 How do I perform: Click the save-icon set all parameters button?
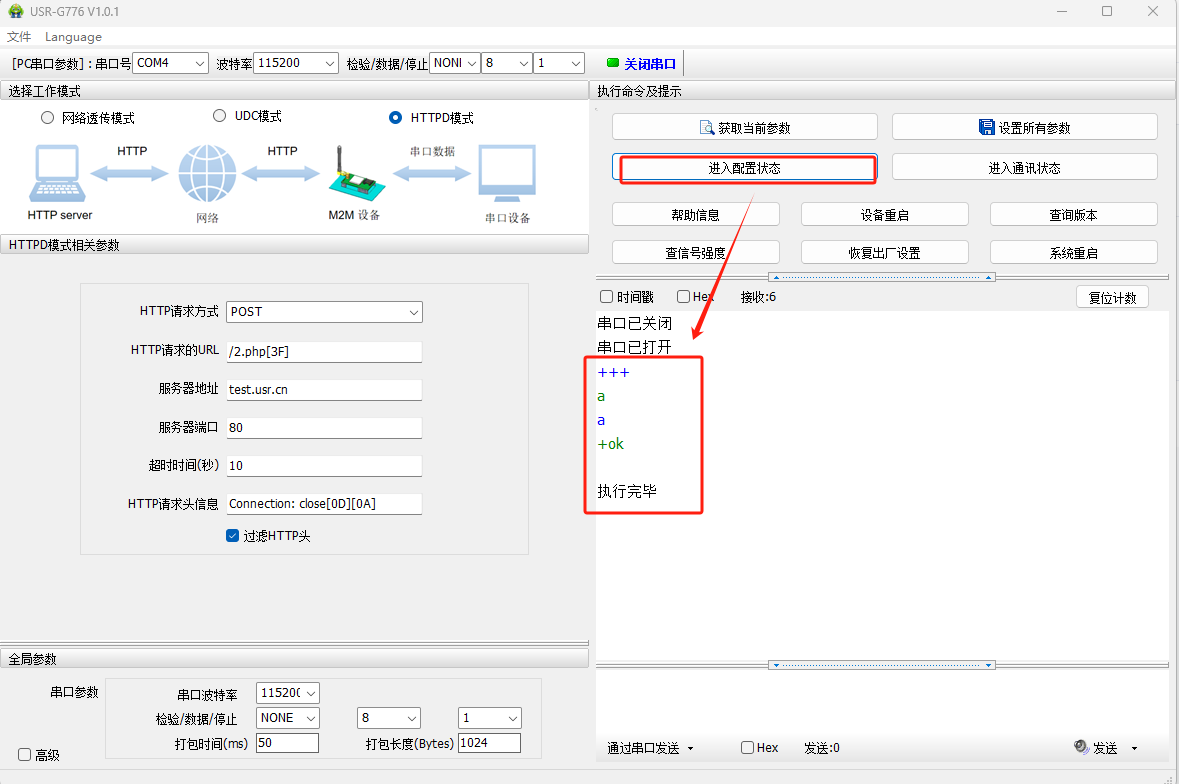click(1024, 128)
